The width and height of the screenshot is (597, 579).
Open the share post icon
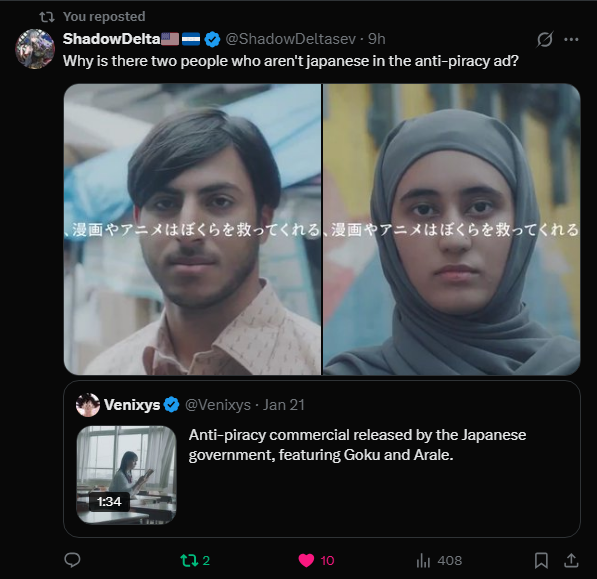pos(571,560)
